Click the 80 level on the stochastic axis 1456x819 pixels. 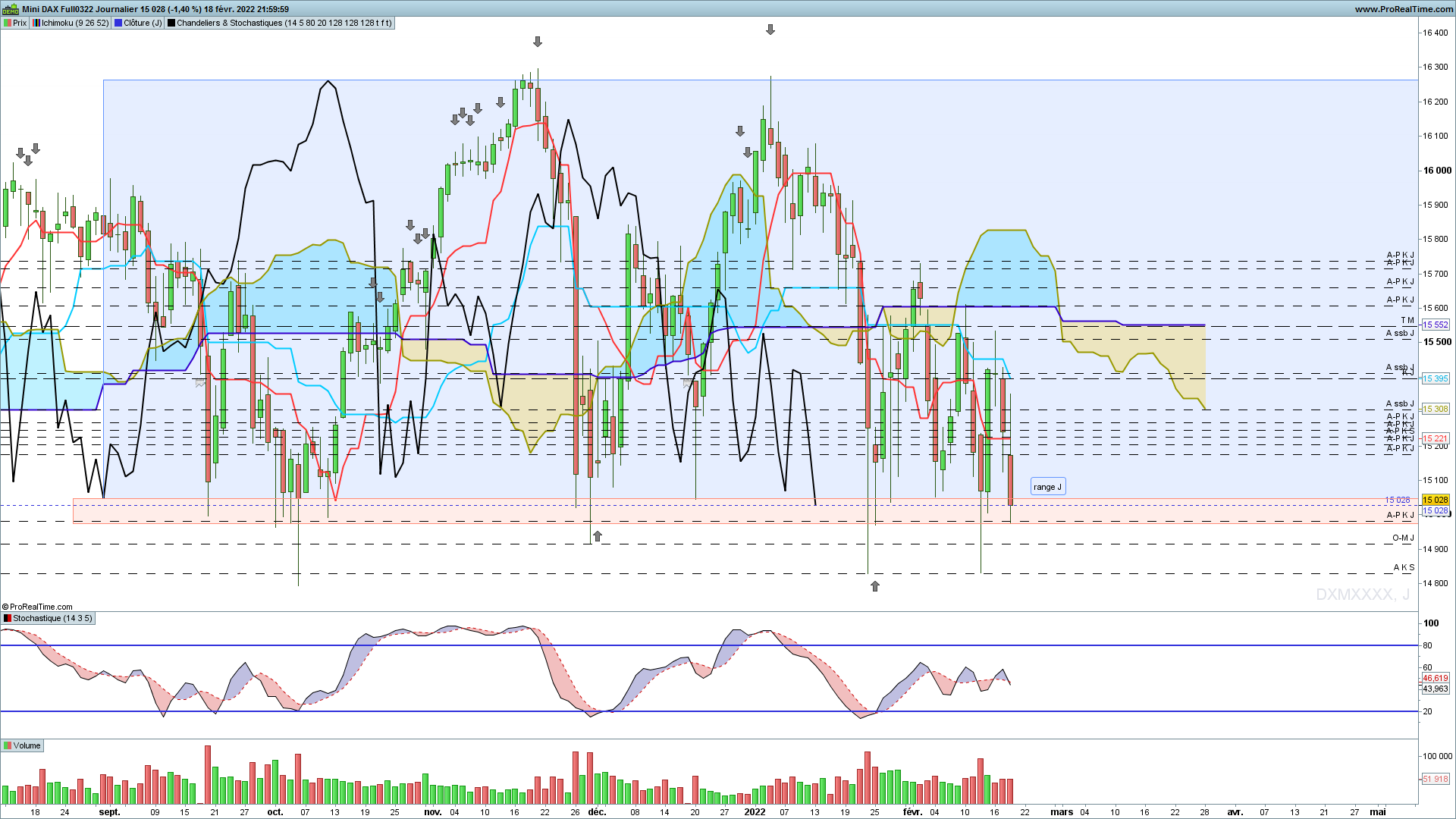(x=1428, y=645)
